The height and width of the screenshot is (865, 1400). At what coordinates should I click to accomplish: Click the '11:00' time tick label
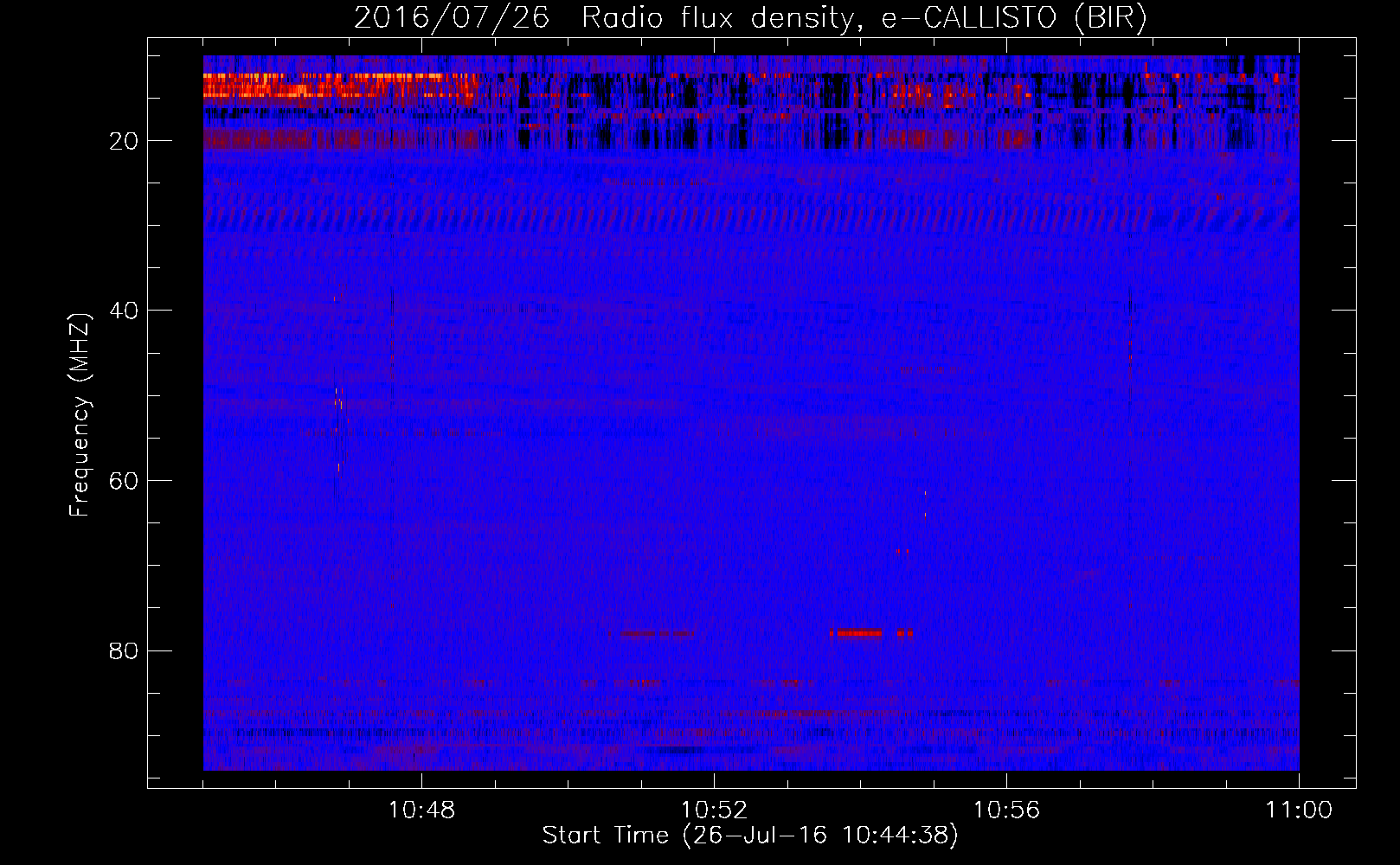tap(1299, 811)
